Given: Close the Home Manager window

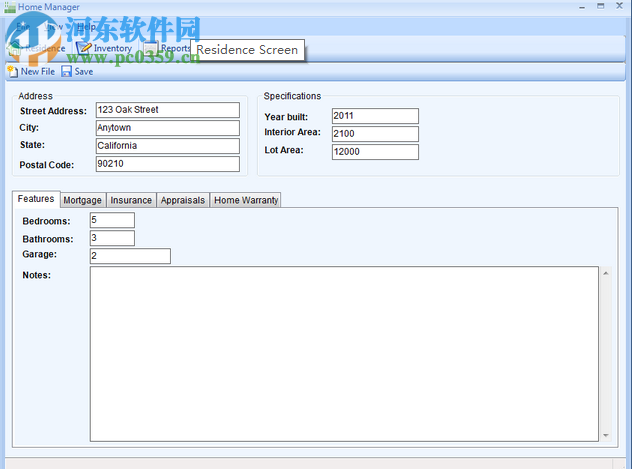Looking at the screenshot, I should (619, 6).
